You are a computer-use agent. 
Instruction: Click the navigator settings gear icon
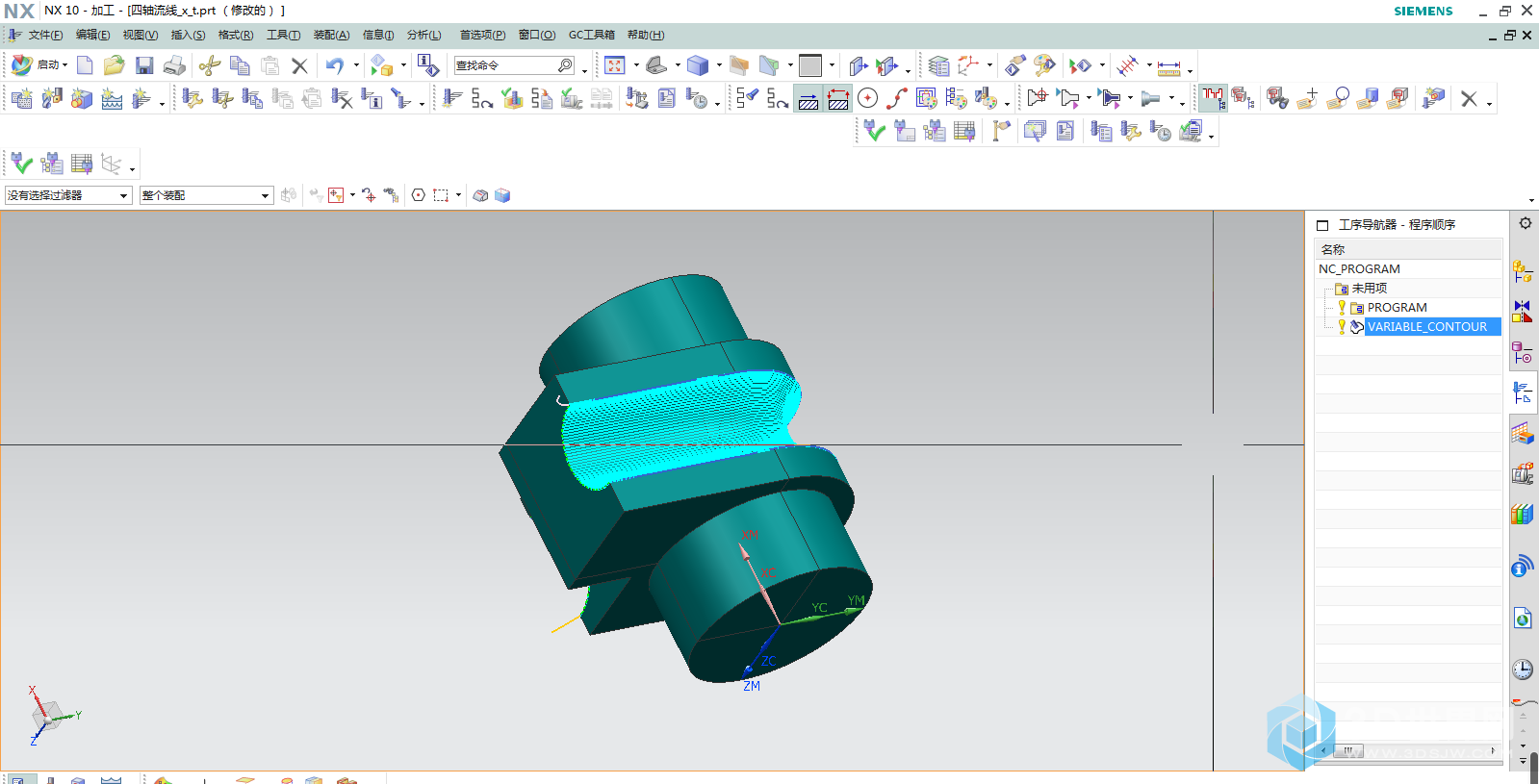[1526, 223]
